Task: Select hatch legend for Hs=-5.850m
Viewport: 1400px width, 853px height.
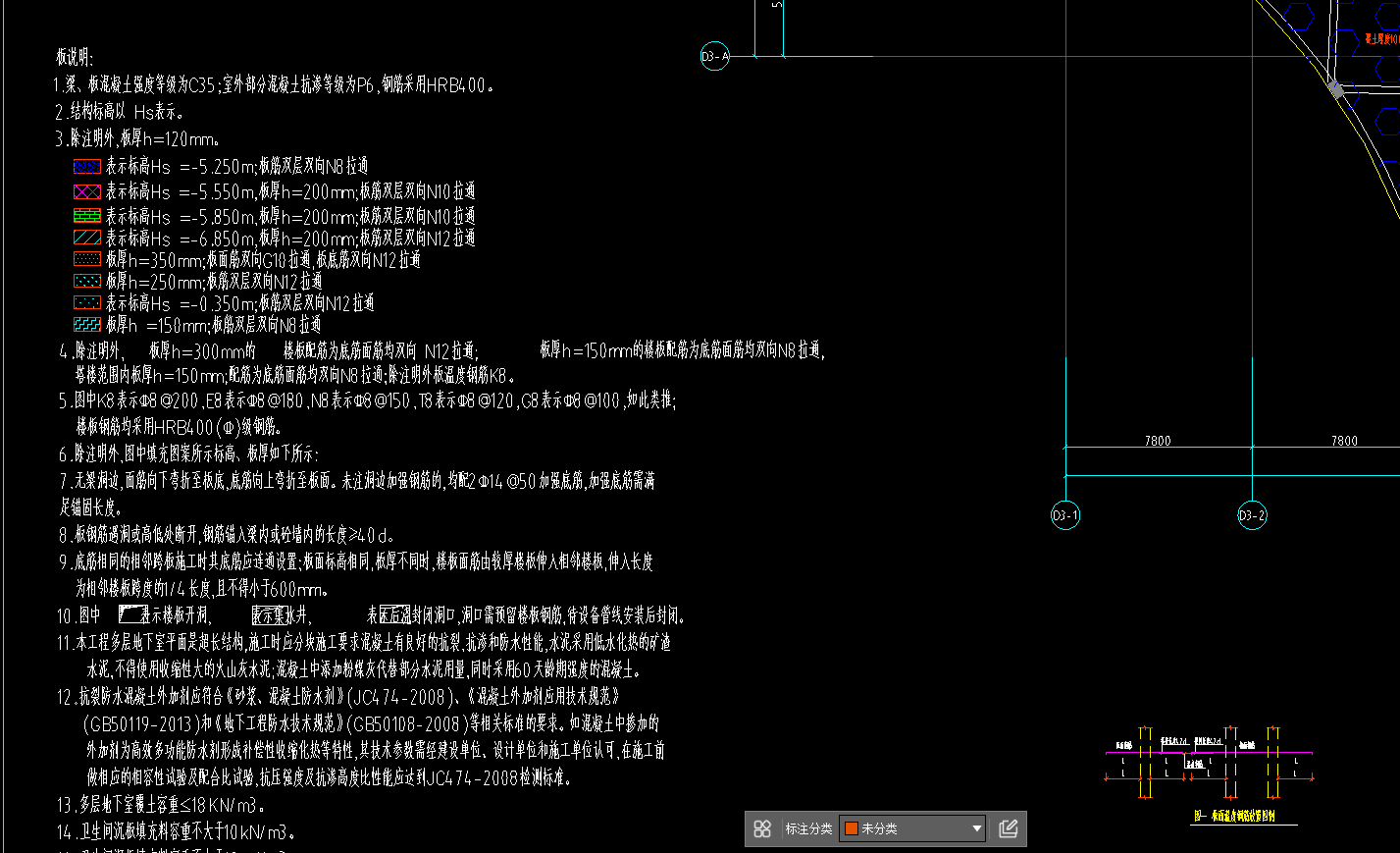Action: 87,215
